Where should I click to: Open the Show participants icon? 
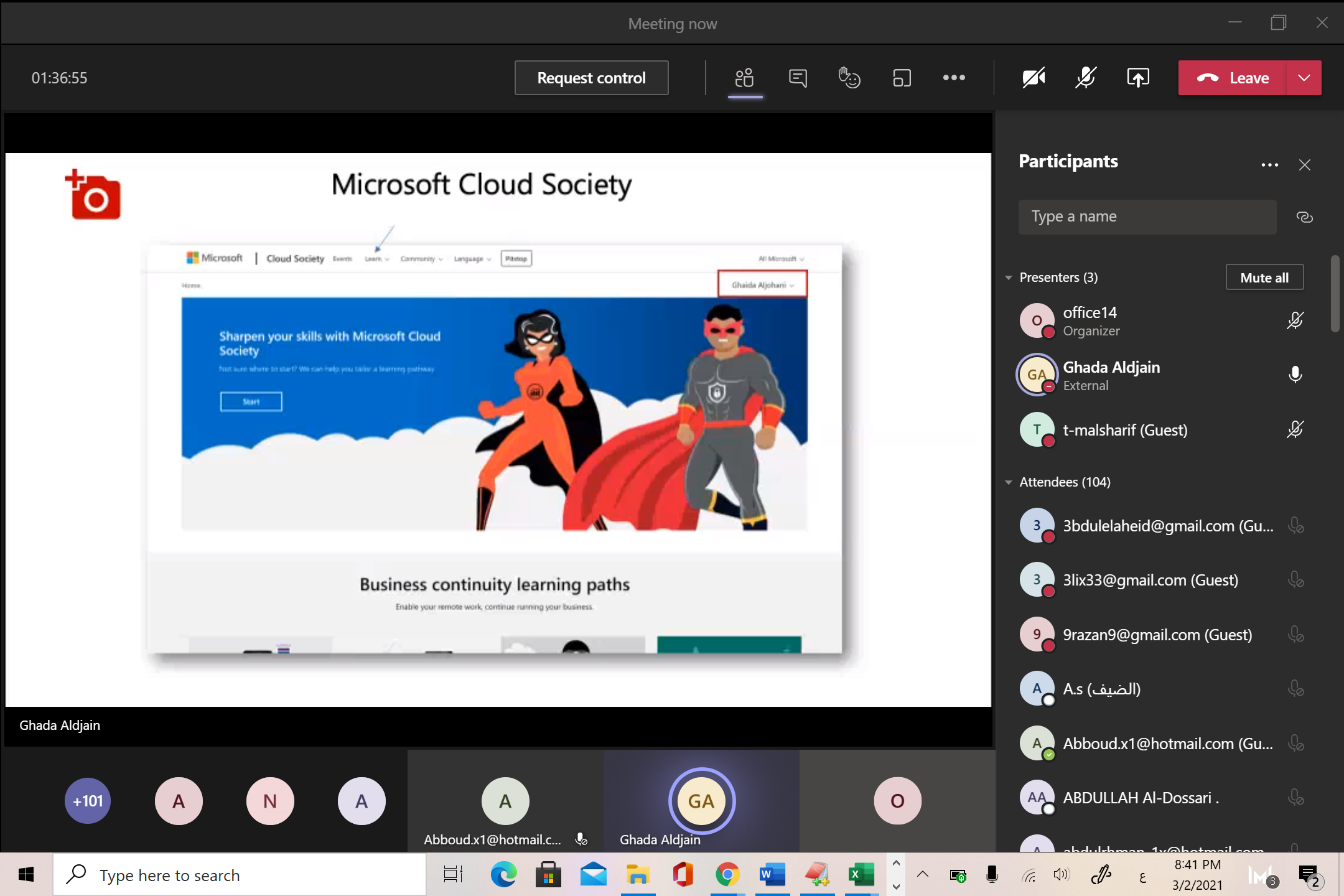[745, 78]
